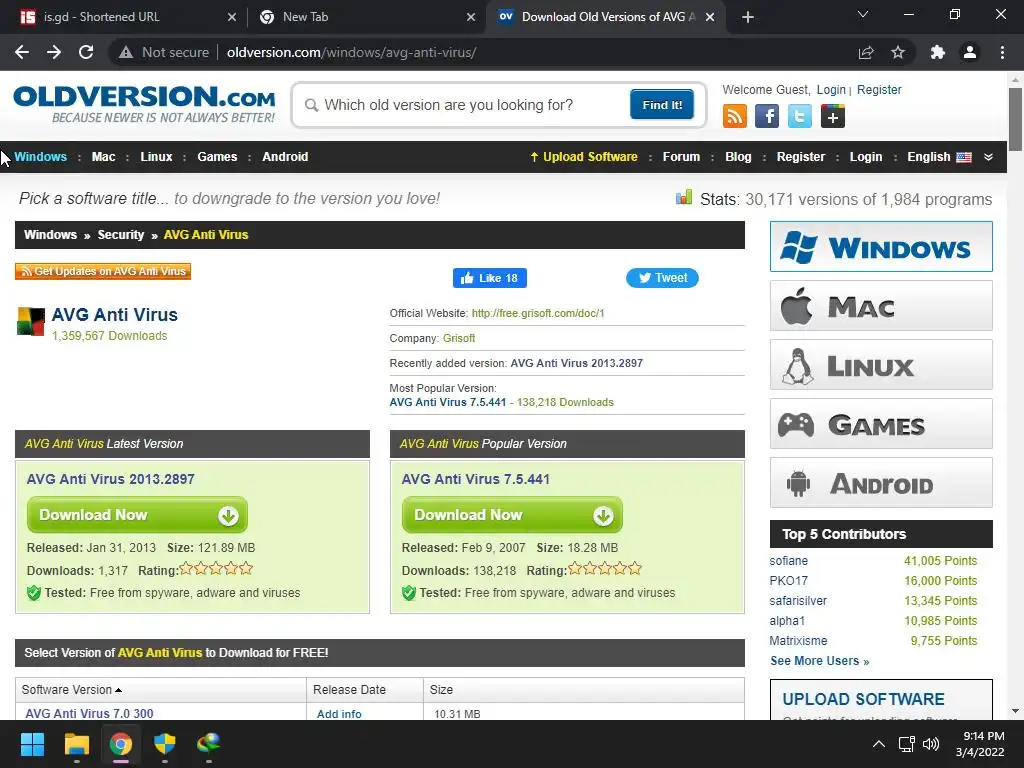Click the Not secure warning icon
Screen dimensions: 1024x768
click(126, 52)
